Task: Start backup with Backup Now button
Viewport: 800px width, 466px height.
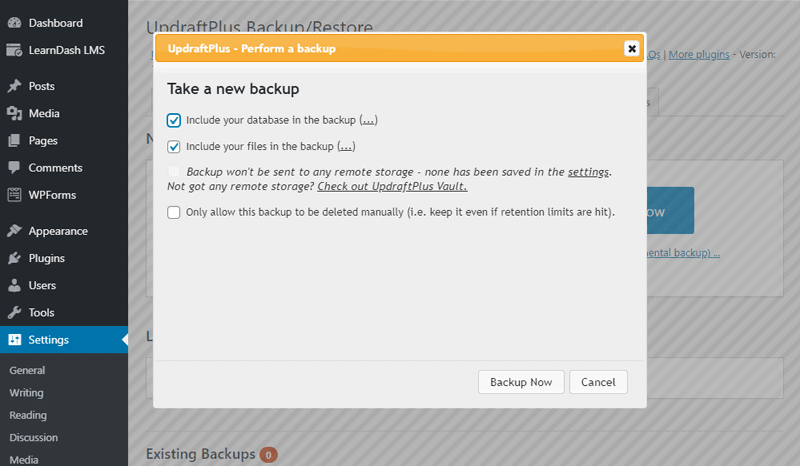Action: [x=521, y=382]
